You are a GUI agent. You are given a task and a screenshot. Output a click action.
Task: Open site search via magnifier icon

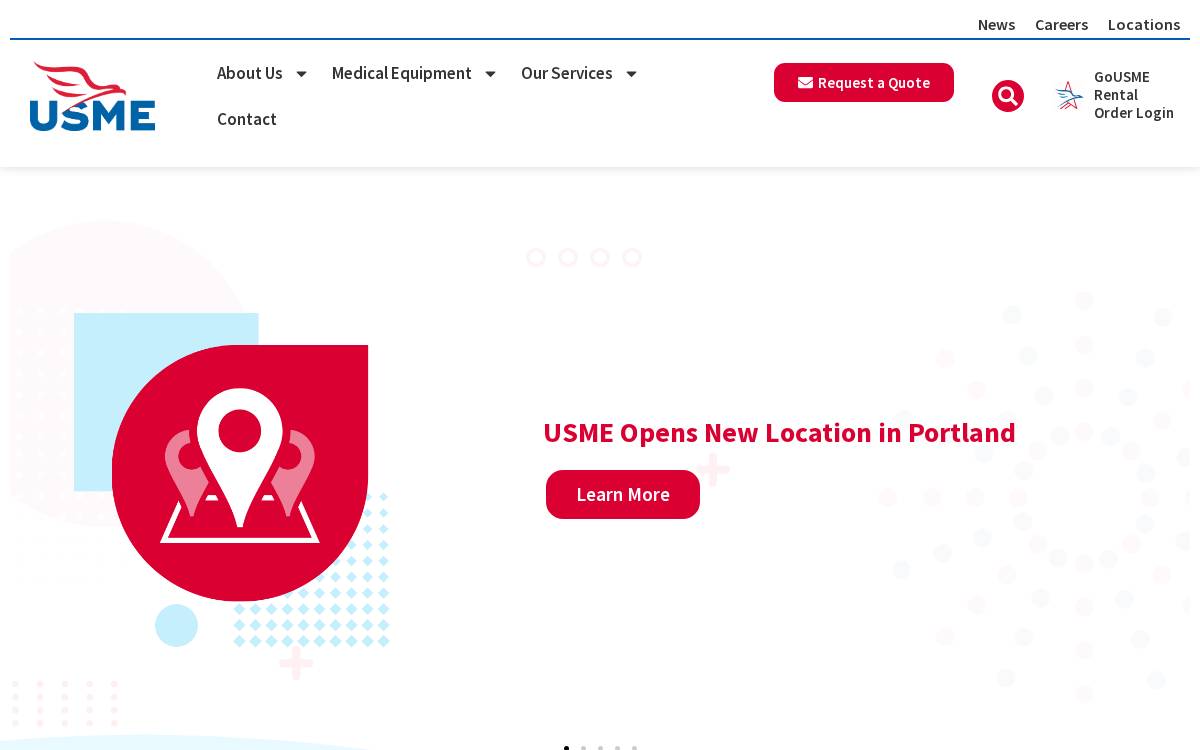pos(1008,96)
